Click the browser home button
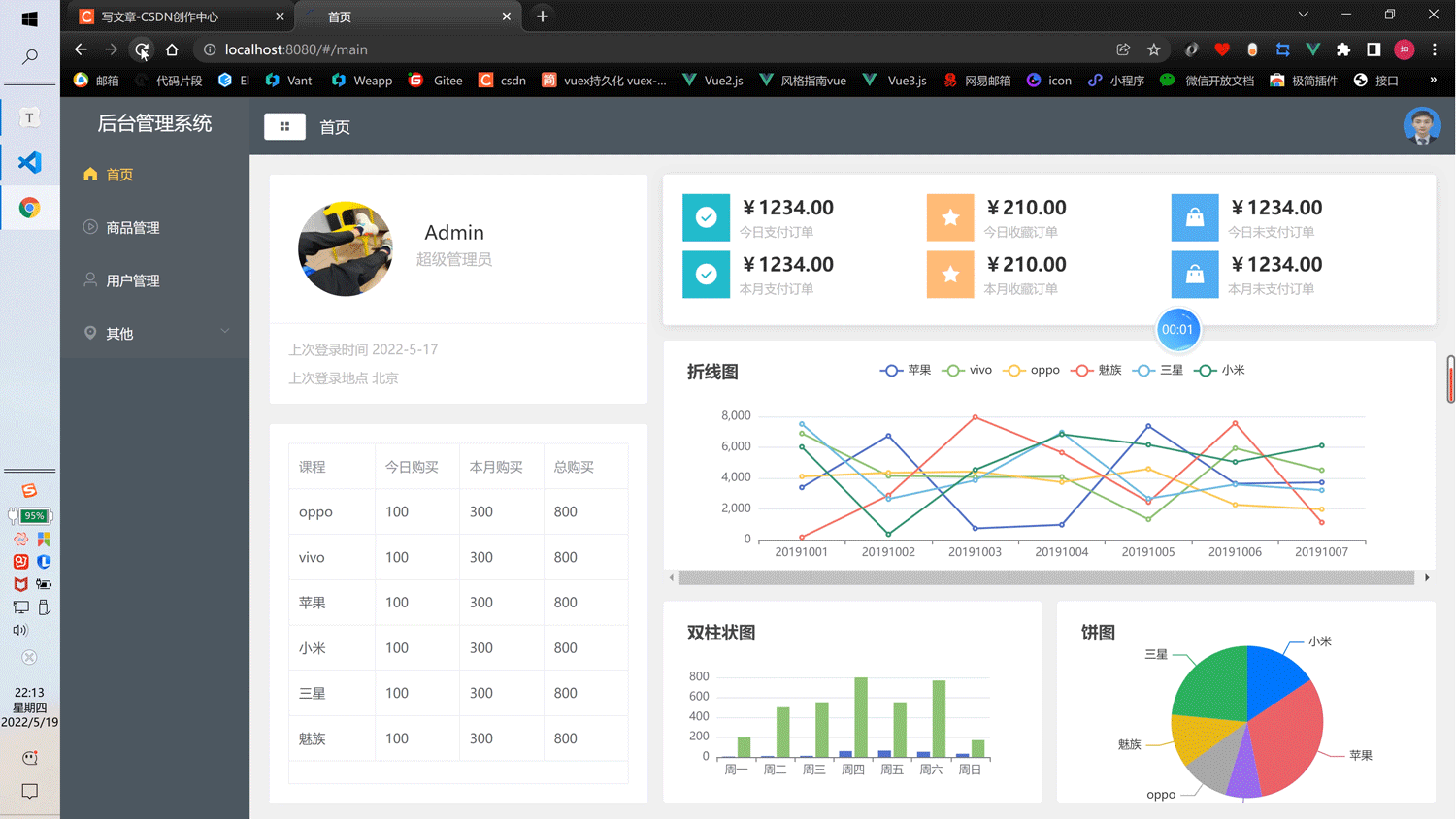The height and width of the screenshot is (819, 1456). point(172,49)
